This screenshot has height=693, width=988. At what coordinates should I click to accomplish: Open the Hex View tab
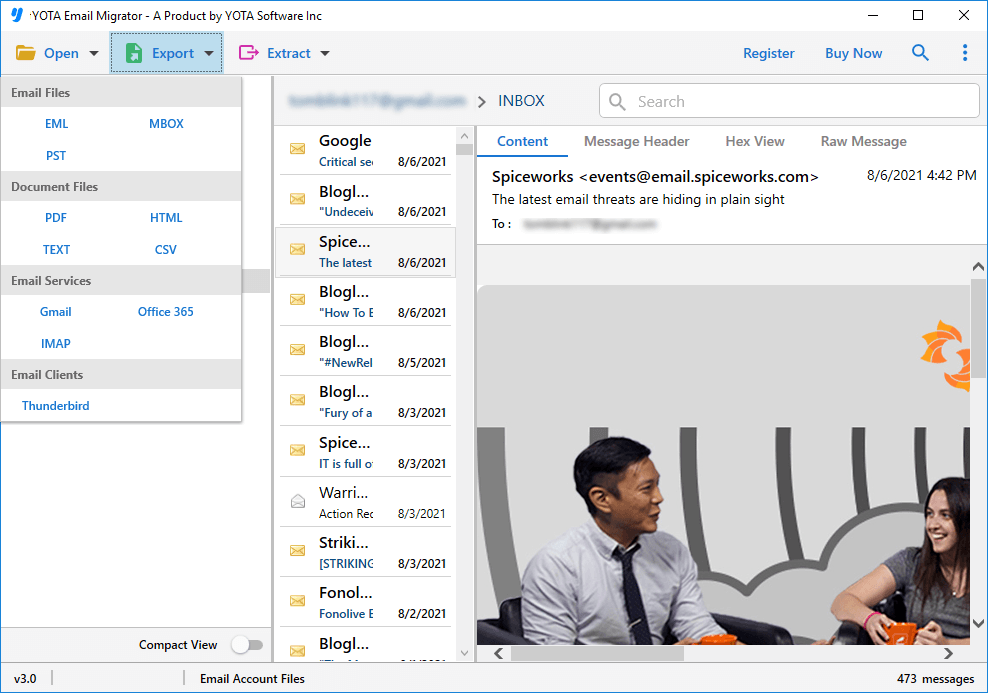click(x=754, y=141)
